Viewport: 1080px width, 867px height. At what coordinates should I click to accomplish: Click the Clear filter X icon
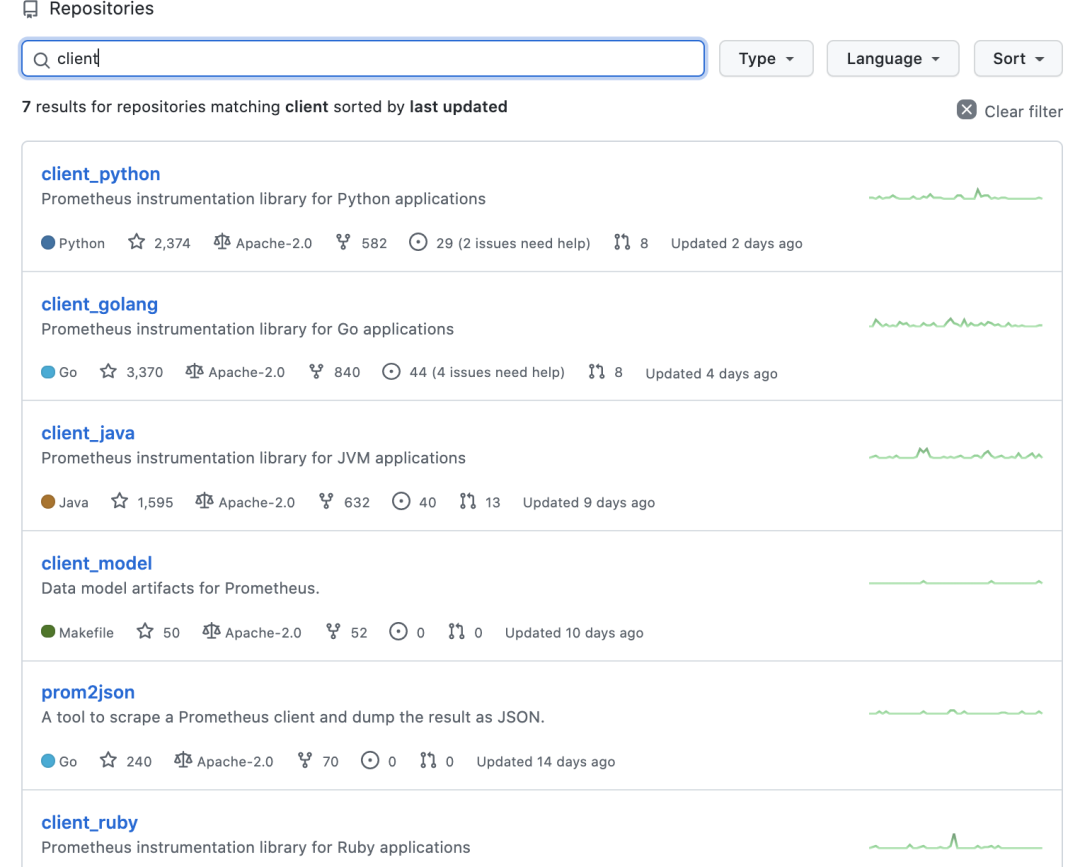966,110
